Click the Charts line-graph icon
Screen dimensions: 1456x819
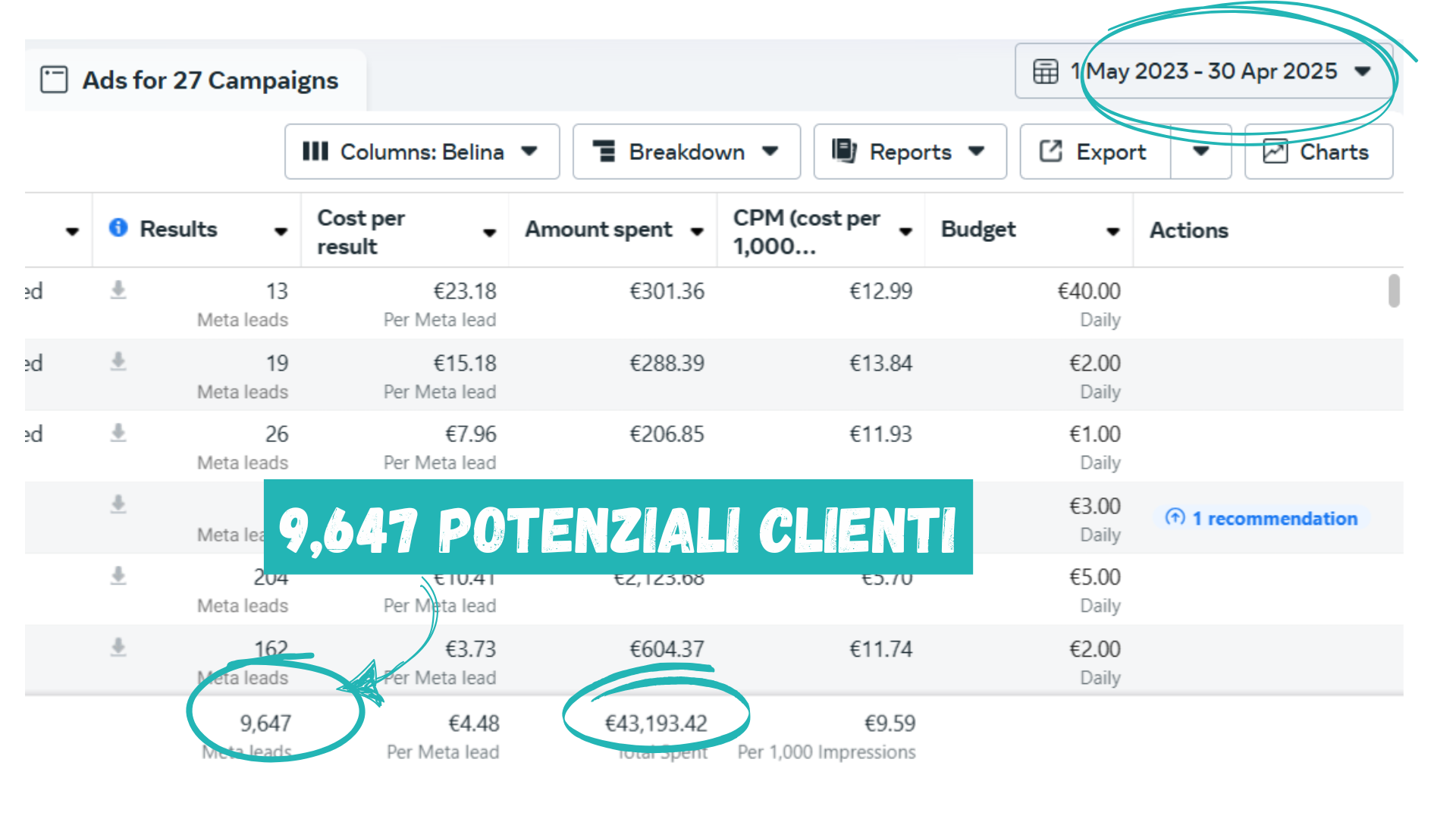1275,152
